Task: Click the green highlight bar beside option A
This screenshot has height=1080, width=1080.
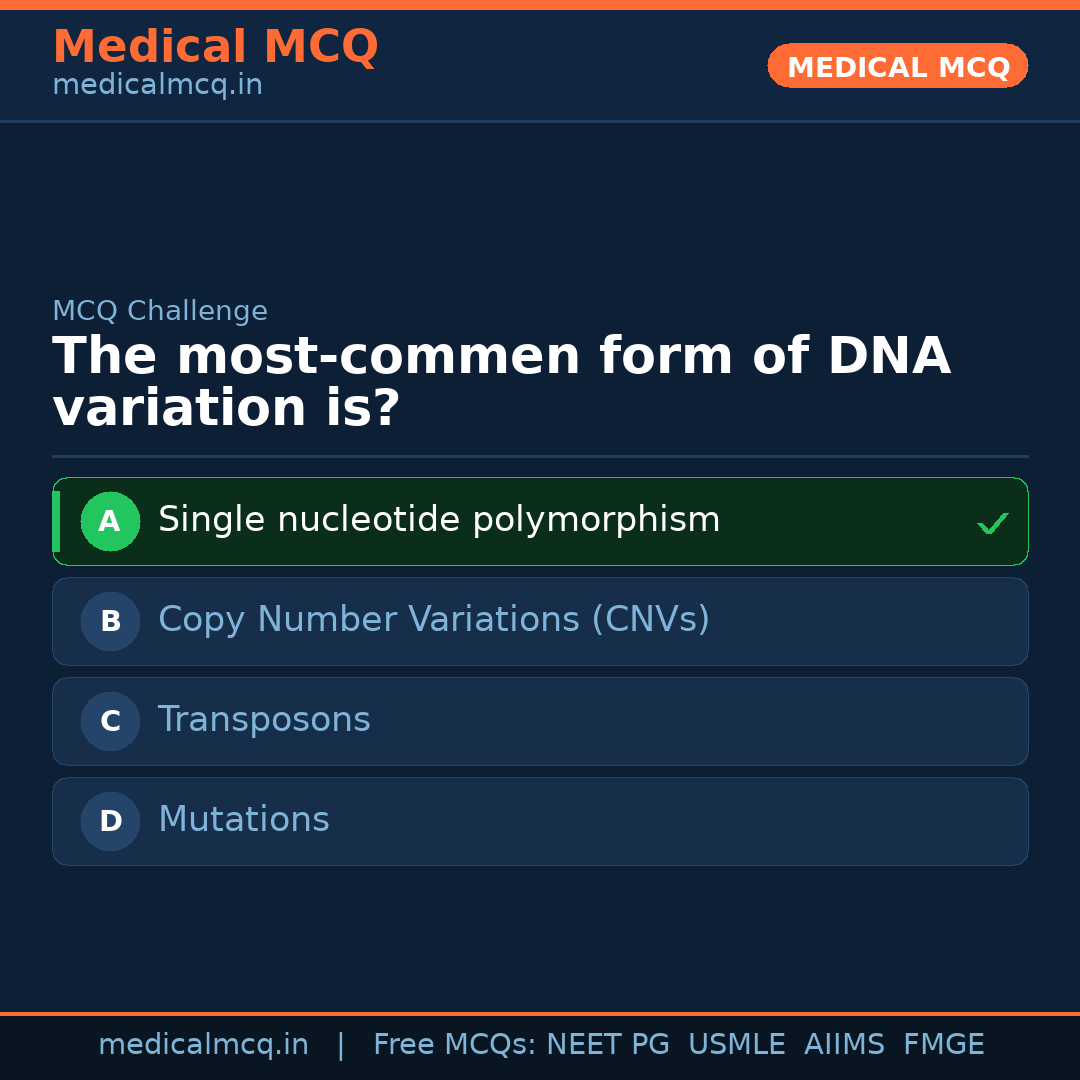Action: click(x=56, y=521)
